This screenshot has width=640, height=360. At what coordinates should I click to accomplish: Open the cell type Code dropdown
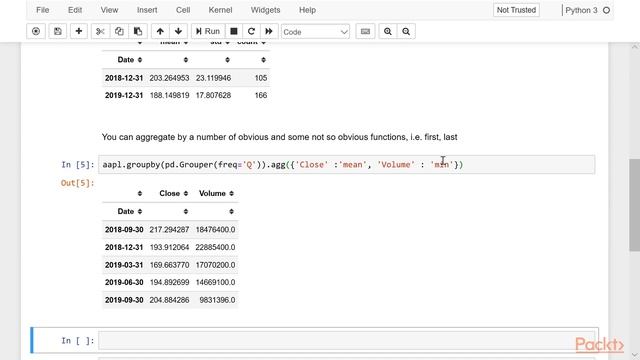tap(315, 32)
